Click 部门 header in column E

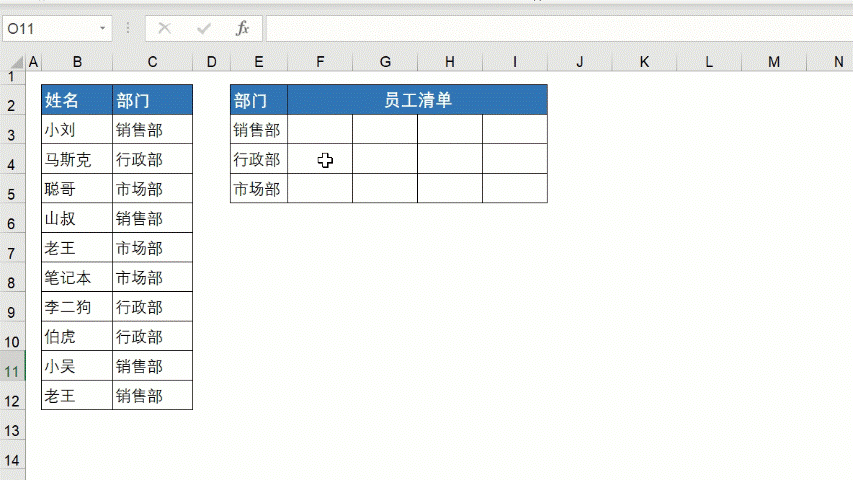pyautogui.click(x=259, y=100)
